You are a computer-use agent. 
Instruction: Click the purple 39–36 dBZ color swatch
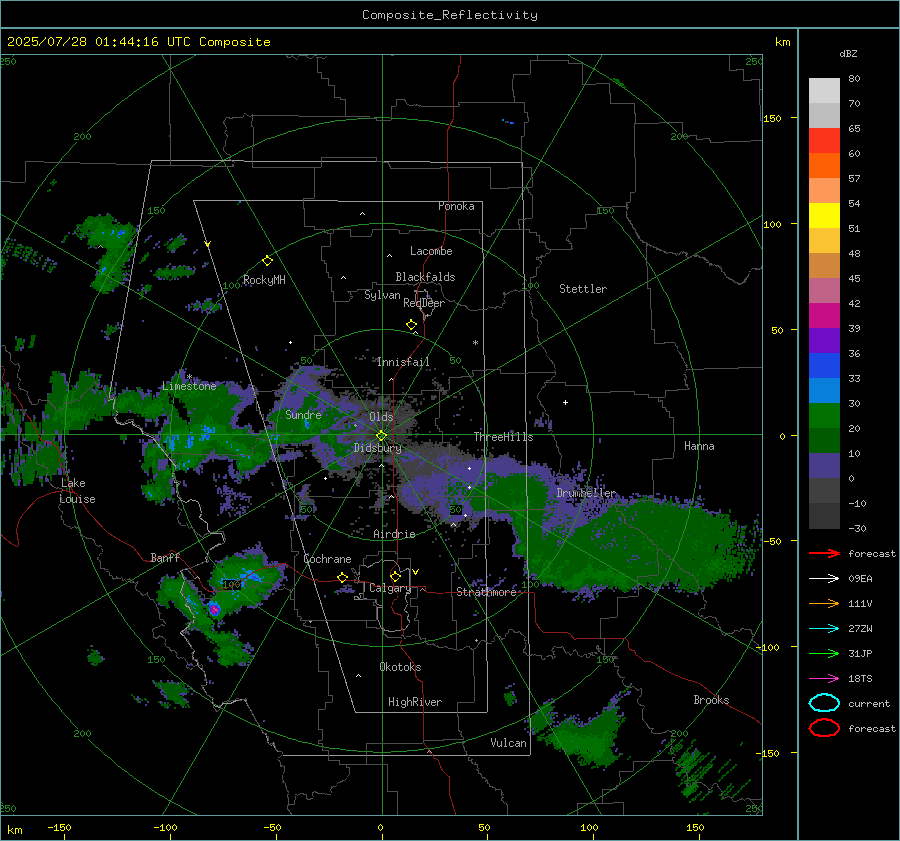tap(824, 340)
